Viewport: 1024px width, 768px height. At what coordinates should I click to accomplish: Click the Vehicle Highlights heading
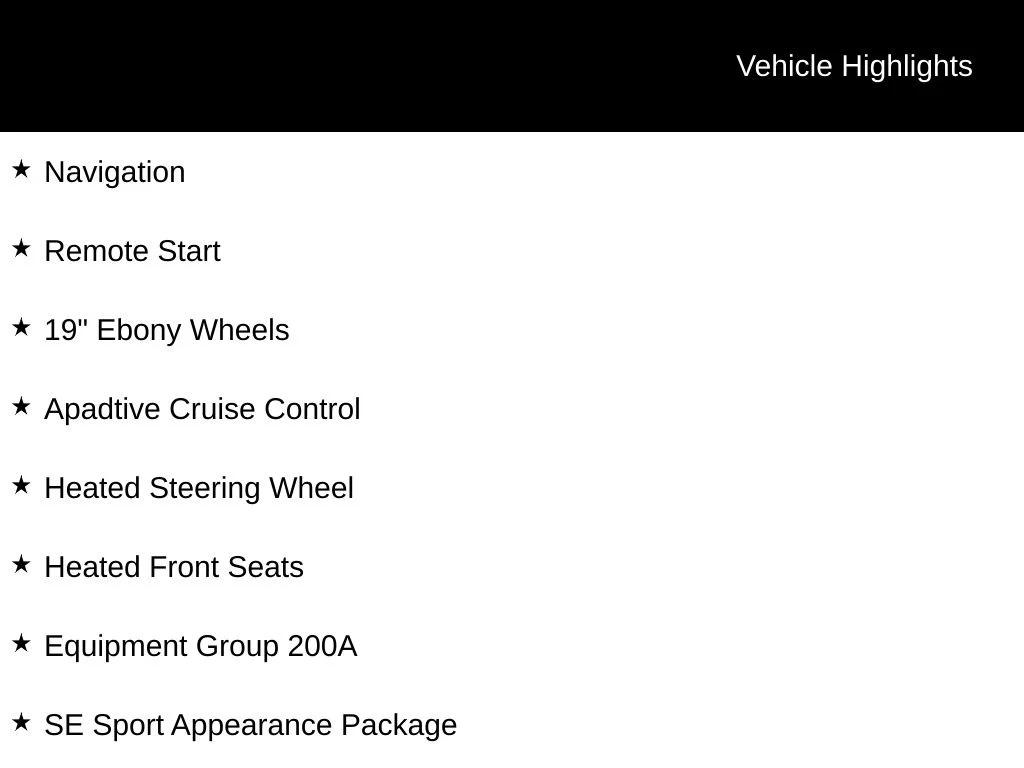coord(854,67)
